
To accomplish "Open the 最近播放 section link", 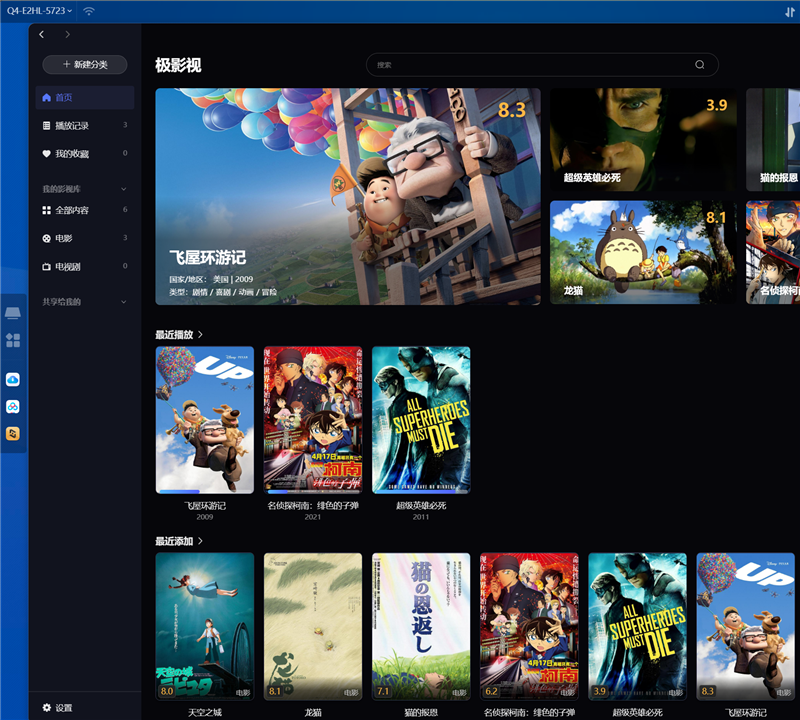I will pos(179,334).
